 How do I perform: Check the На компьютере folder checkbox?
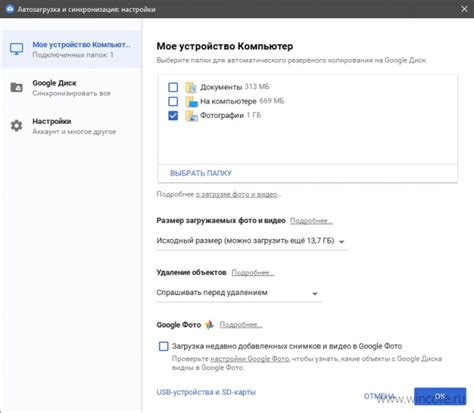[173, 101]
